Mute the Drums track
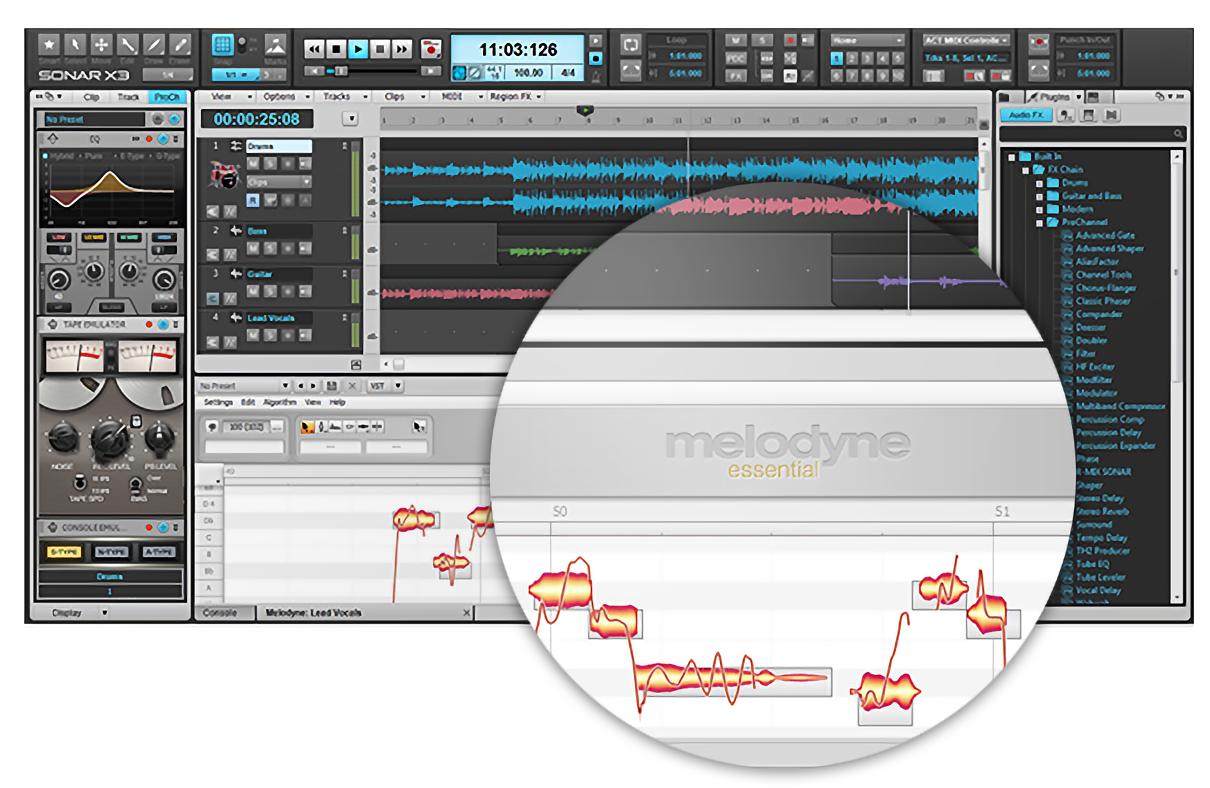 254,163
